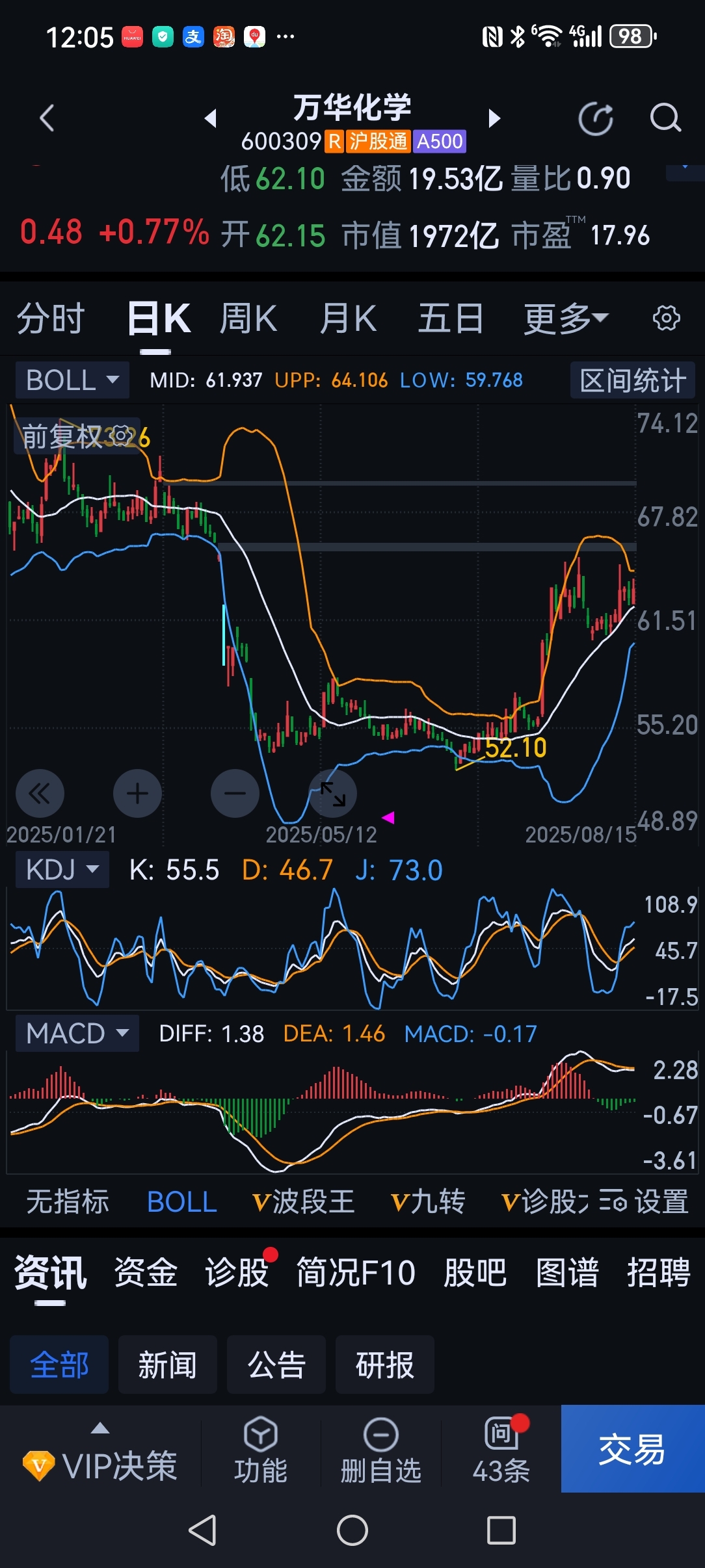
Task: Tap Android recent apps button
Action: 501,1530
